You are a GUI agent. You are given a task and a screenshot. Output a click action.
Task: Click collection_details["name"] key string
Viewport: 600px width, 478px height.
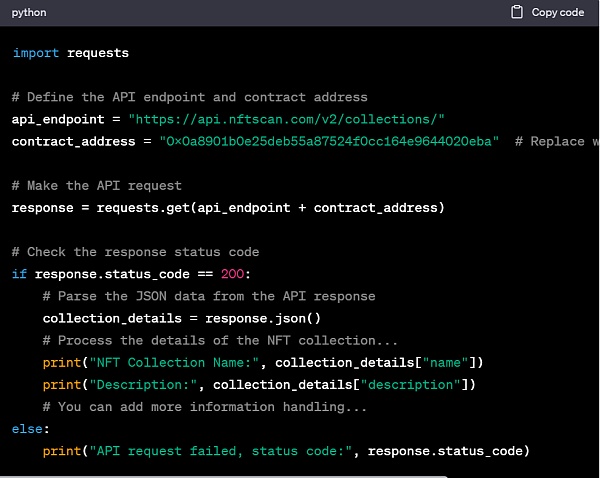[445, 362]
